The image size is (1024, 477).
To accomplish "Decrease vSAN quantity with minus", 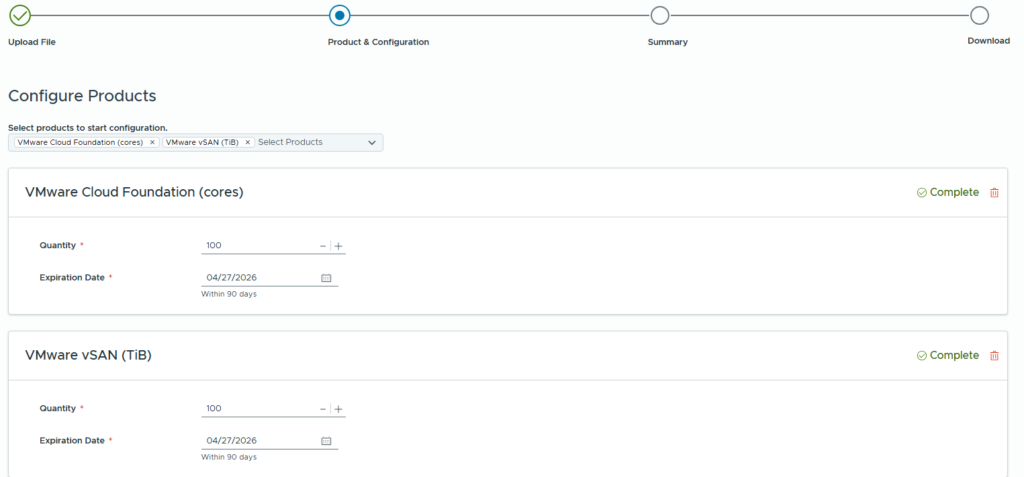I will [323, 409].
